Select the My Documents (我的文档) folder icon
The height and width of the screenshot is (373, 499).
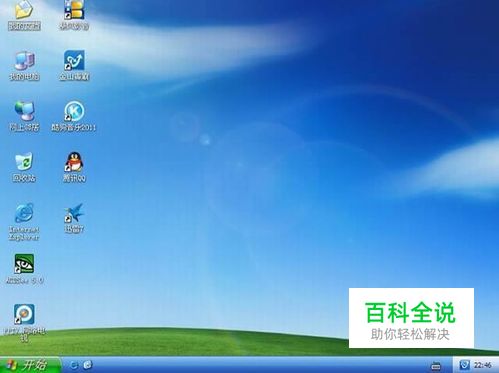click(24, 10)
